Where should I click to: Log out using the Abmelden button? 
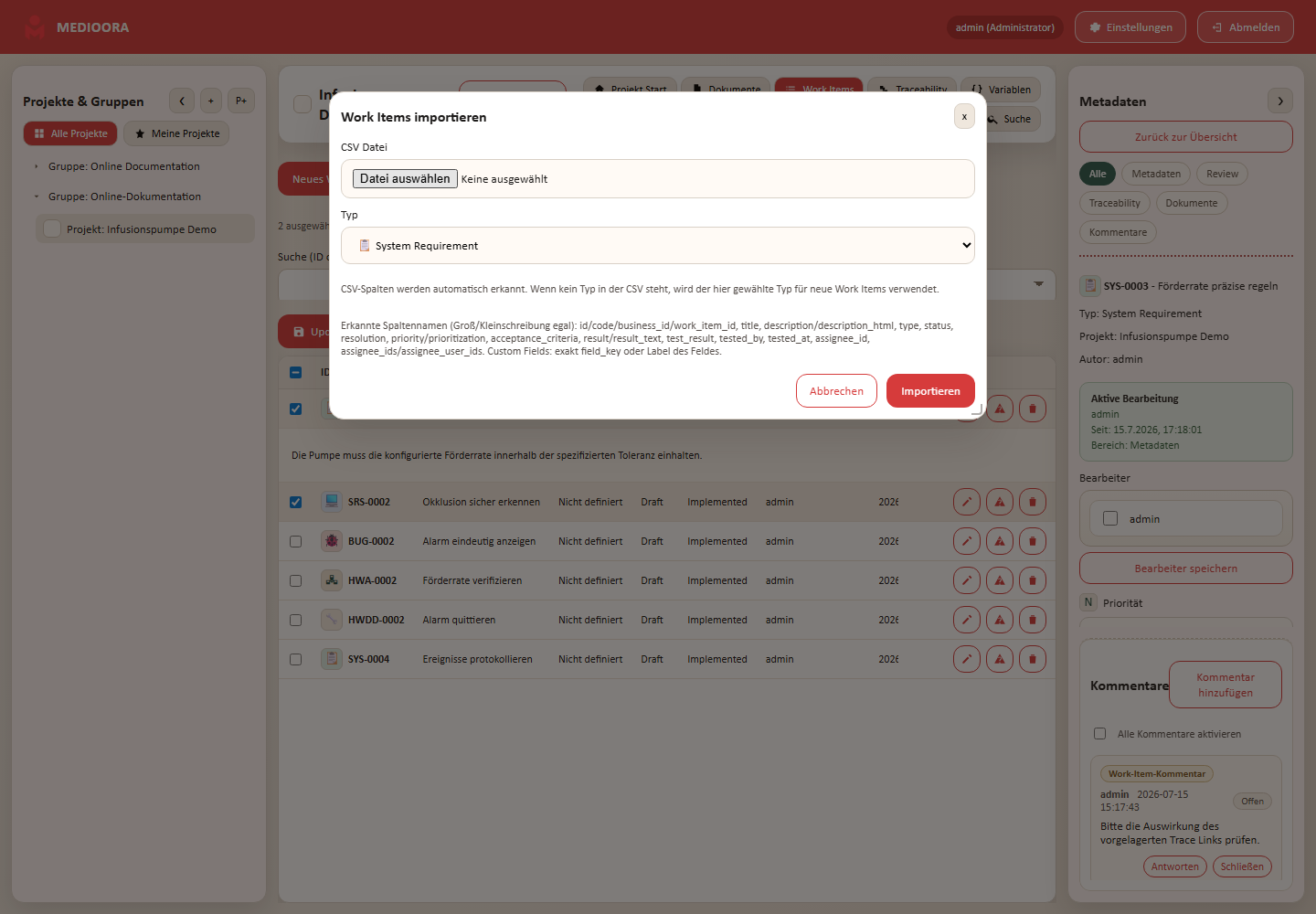(x=1246, y=27)
